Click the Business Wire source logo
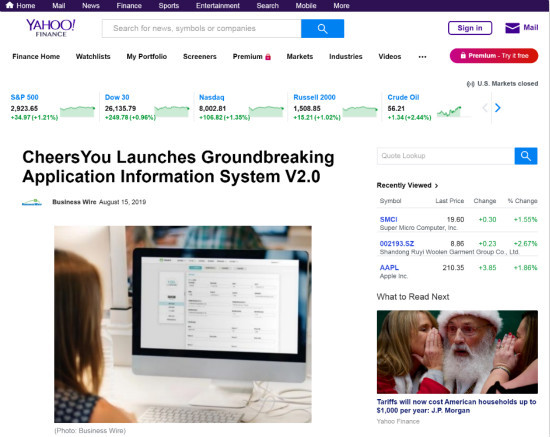 point(32,202)
